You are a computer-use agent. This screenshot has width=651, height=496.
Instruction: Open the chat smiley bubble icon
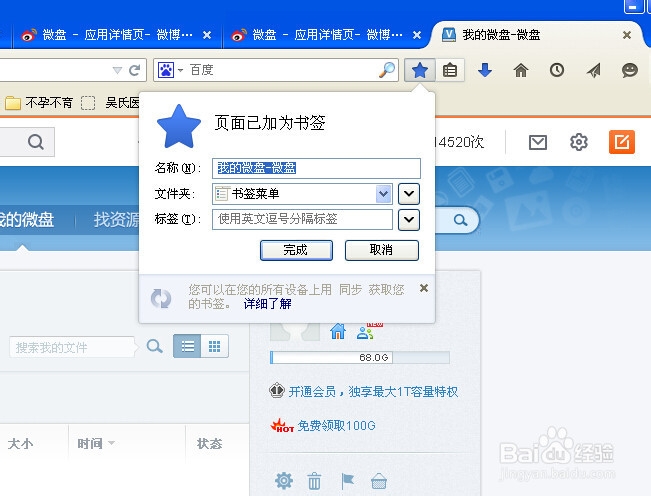(x=630, y=70)
